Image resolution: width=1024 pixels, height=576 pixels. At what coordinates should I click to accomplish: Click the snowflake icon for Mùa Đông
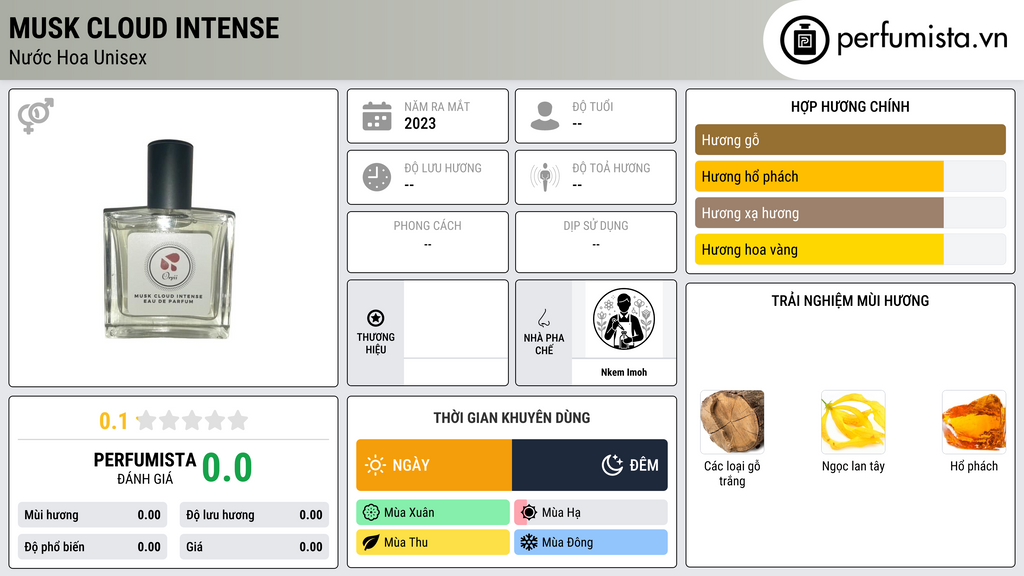tap(529, 542)
